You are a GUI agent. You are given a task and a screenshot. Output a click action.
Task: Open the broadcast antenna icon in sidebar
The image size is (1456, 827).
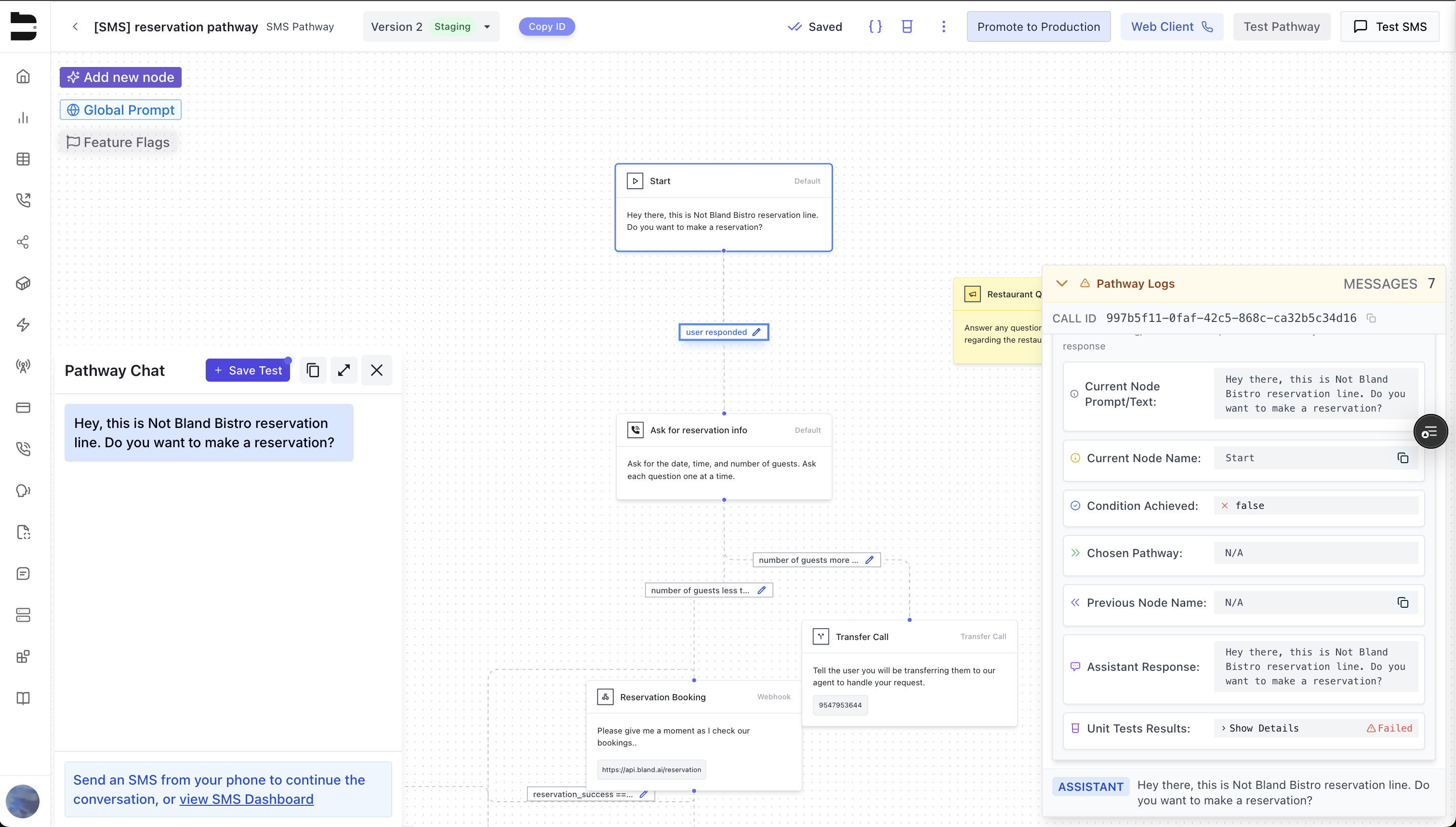coord(23,366)
